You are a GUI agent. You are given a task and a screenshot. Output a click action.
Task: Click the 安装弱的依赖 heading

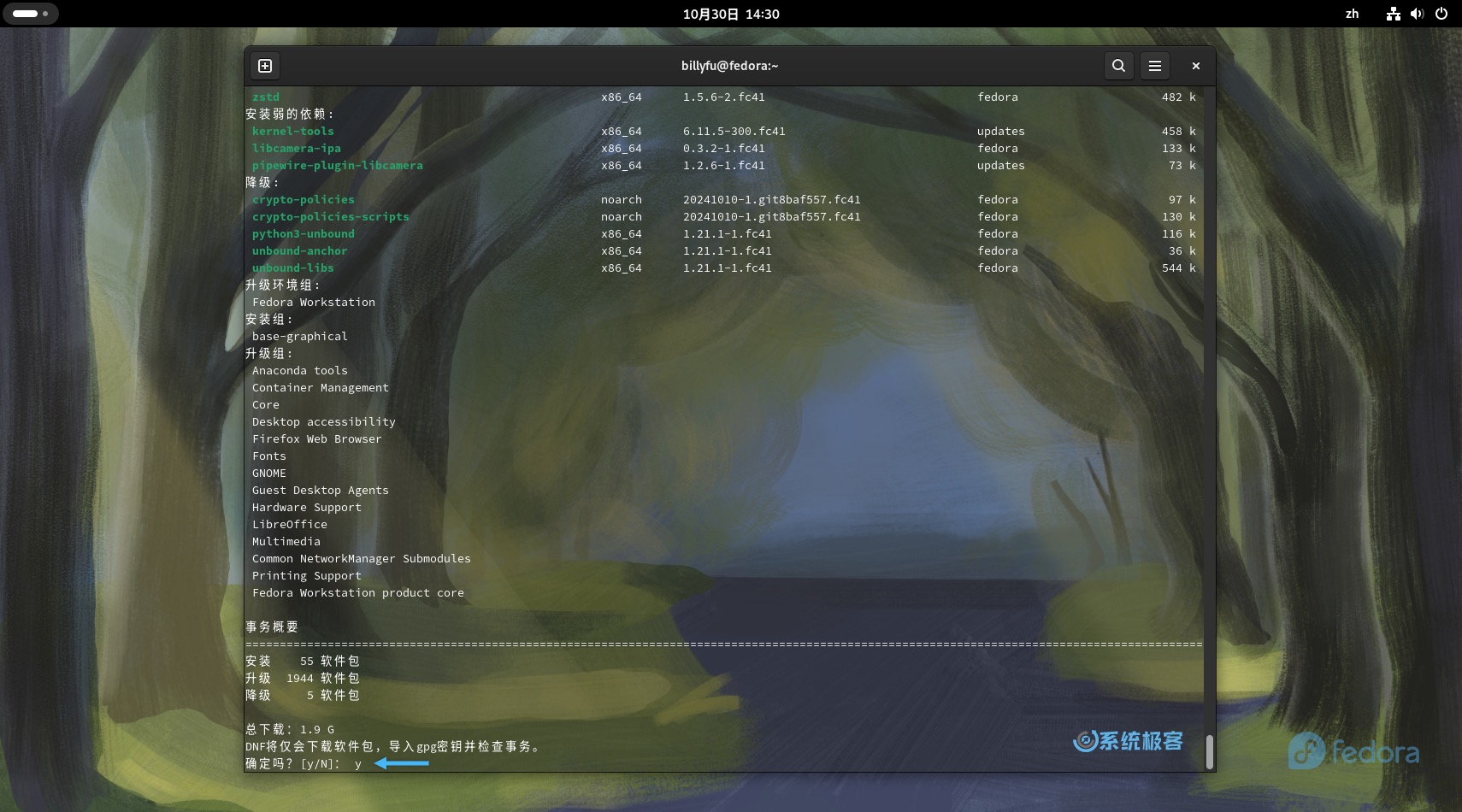click(x=290, y=114)
